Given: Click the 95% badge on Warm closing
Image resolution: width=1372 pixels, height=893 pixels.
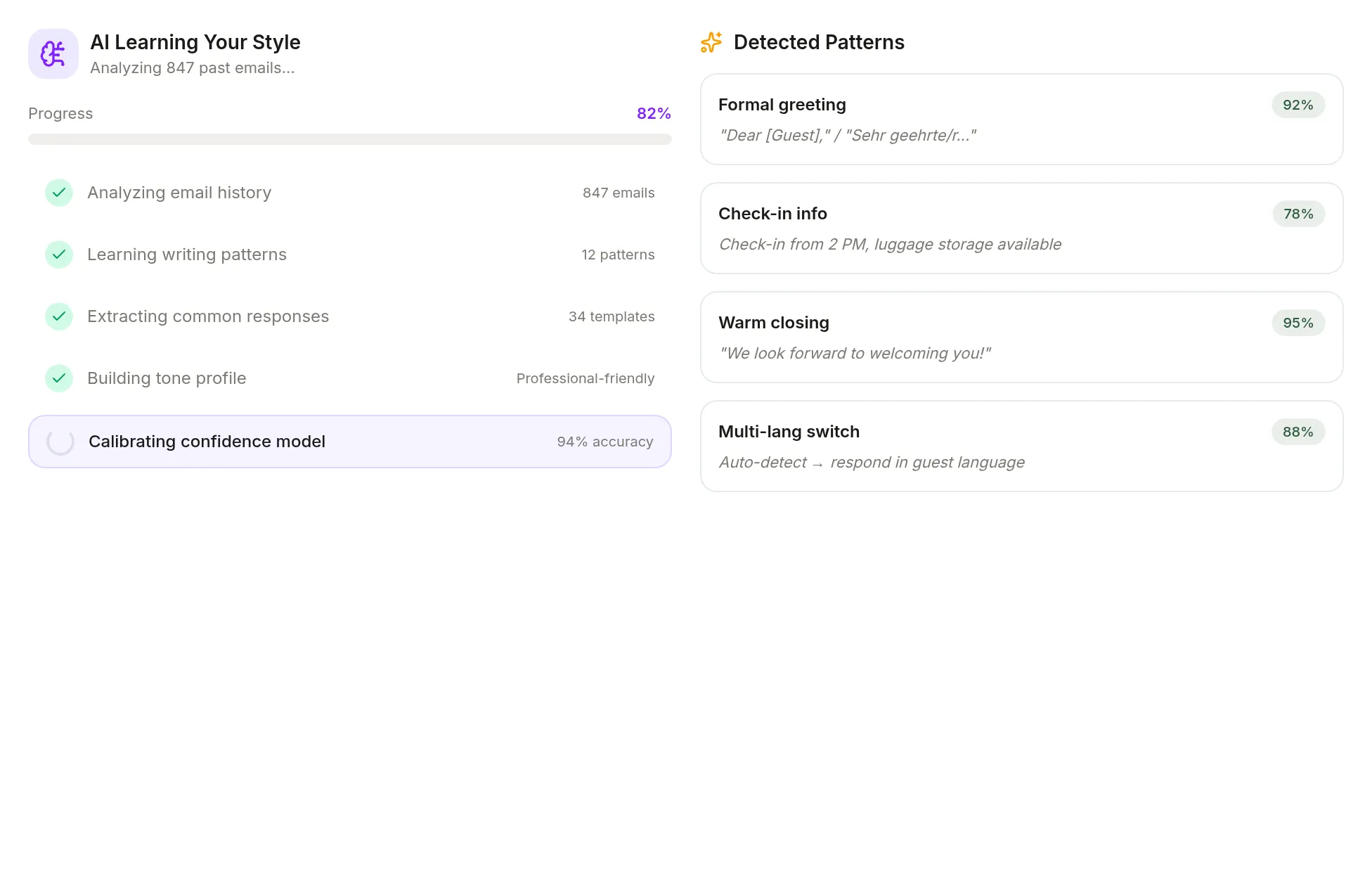Looking at the screenshot, I should 1298,323.
